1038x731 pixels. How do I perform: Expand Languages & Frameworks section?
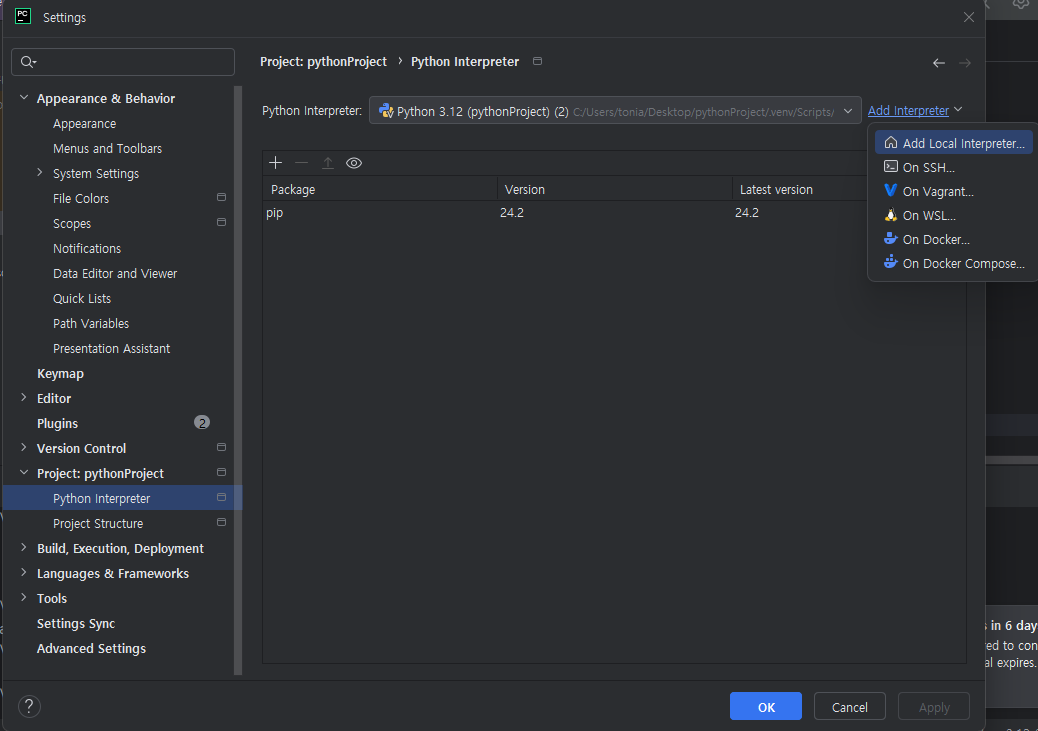tap(24, 573)
